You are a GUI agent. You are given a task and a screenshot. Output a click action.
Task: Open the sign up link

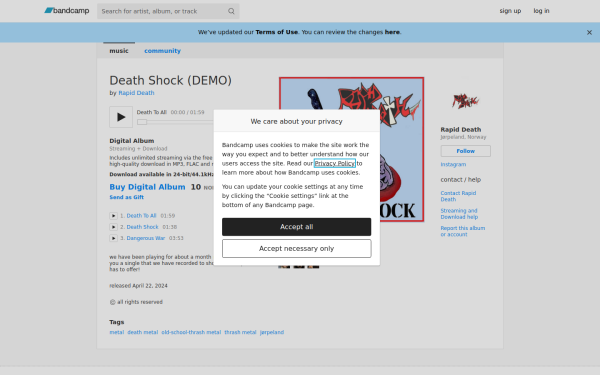click(x=510, y=11)
